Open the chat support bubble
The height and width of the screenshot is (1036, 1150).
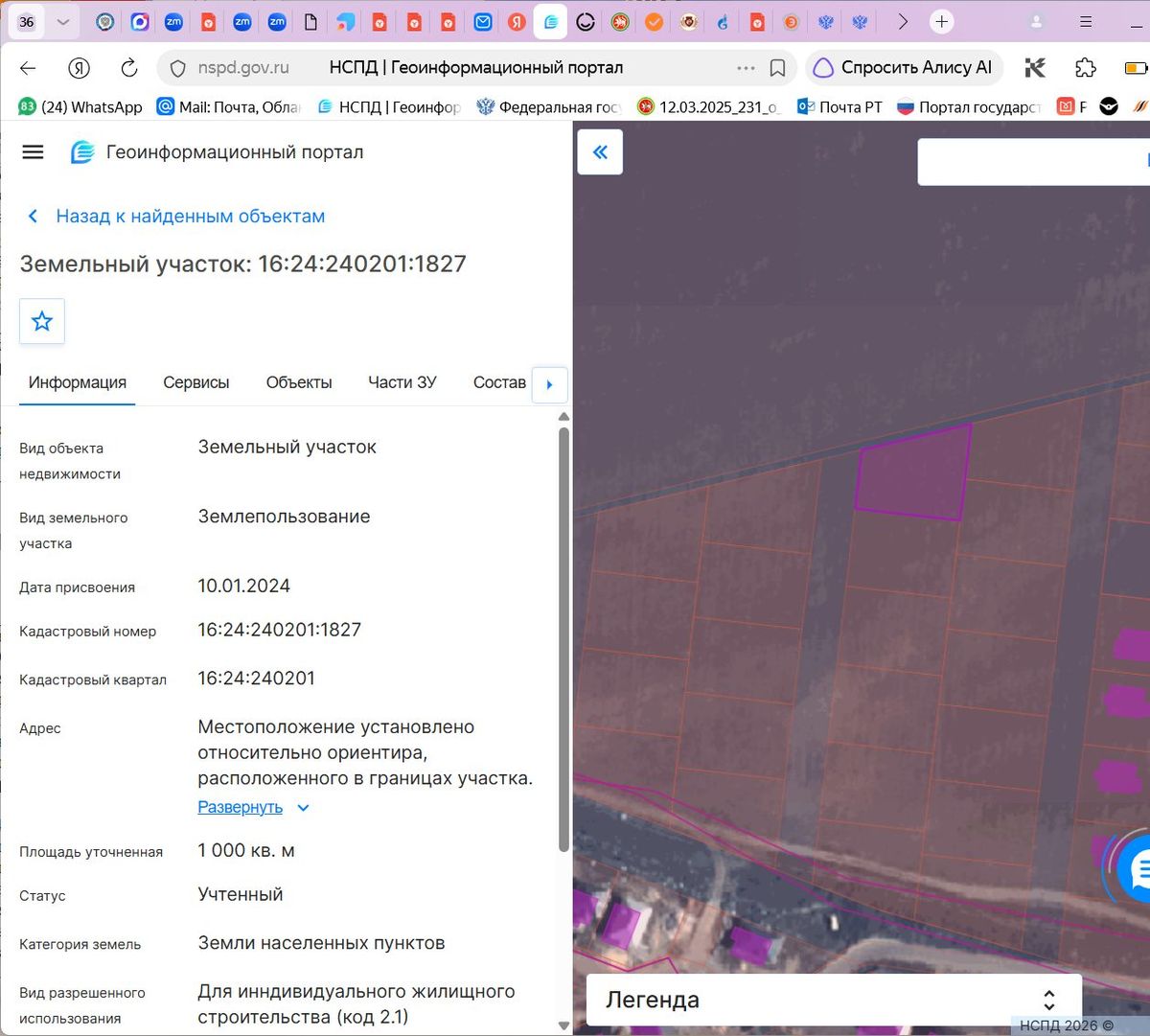tap(1137, 870)
